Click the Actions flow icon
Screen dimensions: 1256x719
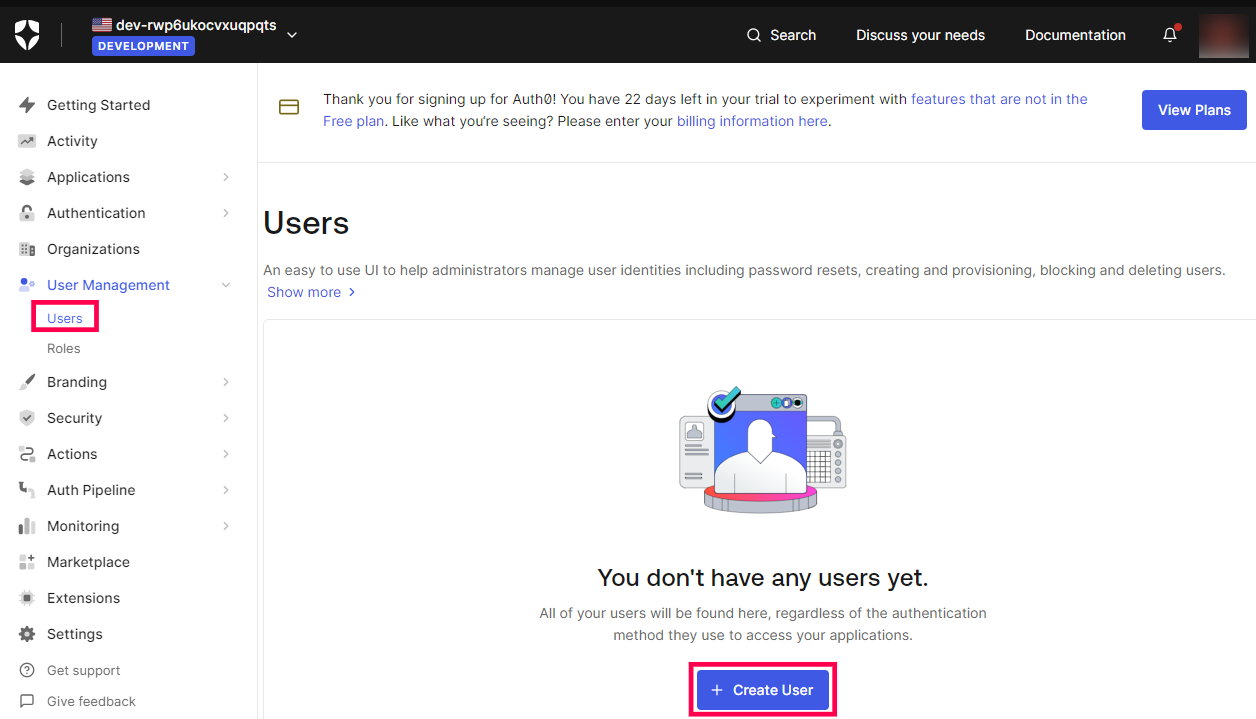(27, 454)
